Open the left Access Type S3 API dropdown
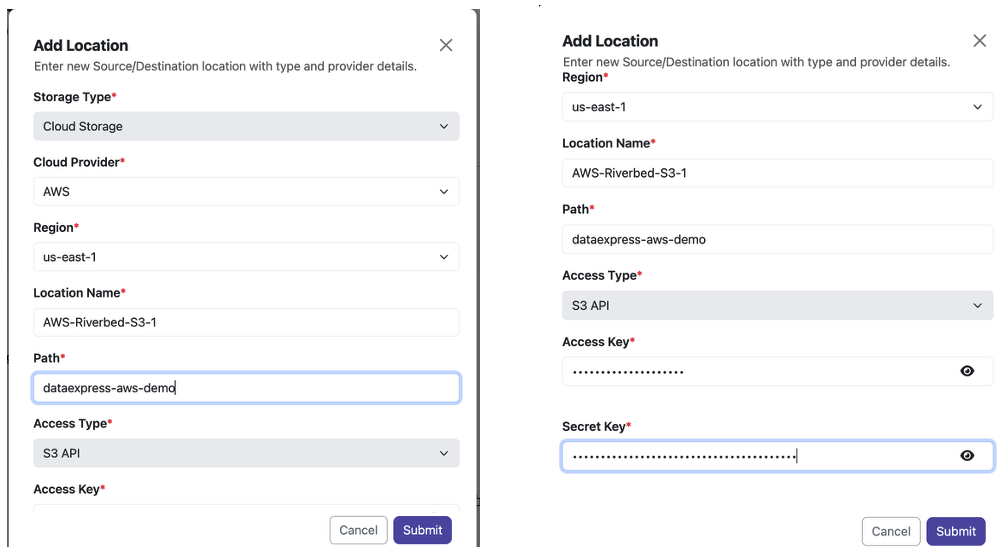The width and height of the screenshot is (1005, 547). [246, 453]
